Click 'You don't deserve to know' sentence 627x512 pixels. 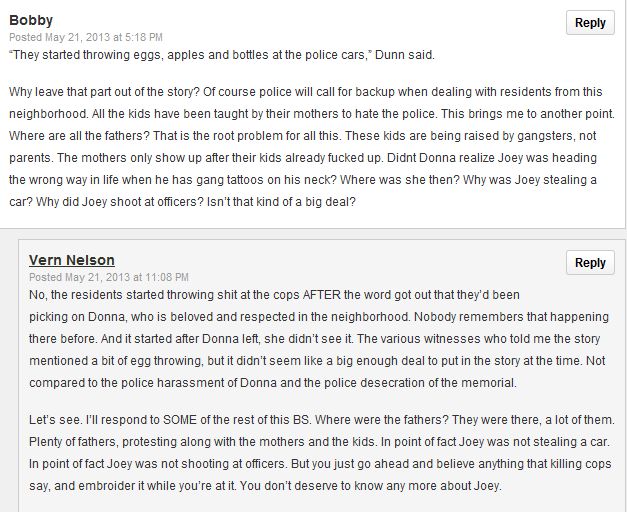(370, 486)
